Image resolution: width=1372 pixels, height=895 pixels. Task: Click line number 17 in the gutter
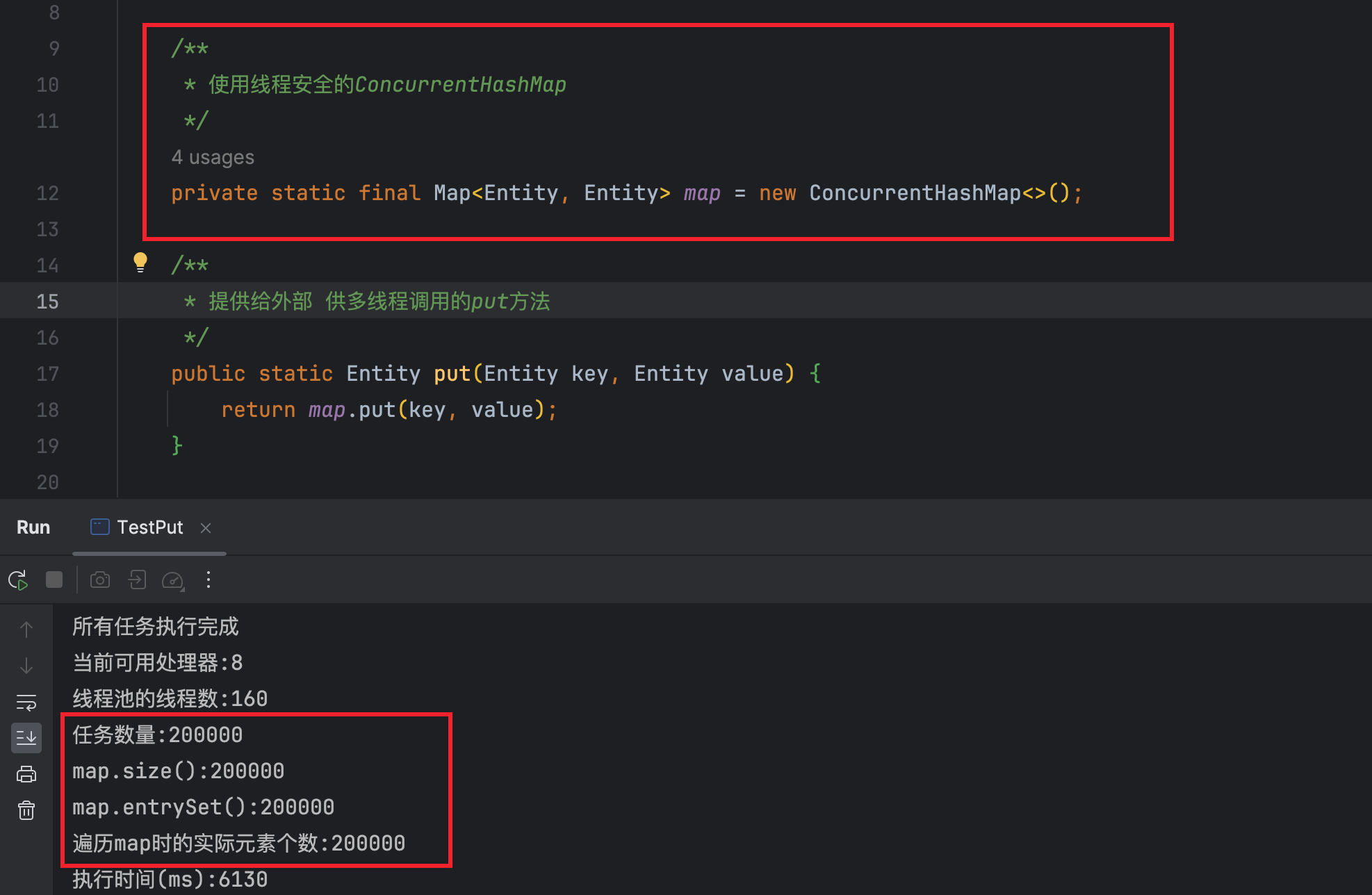point(47,374)
